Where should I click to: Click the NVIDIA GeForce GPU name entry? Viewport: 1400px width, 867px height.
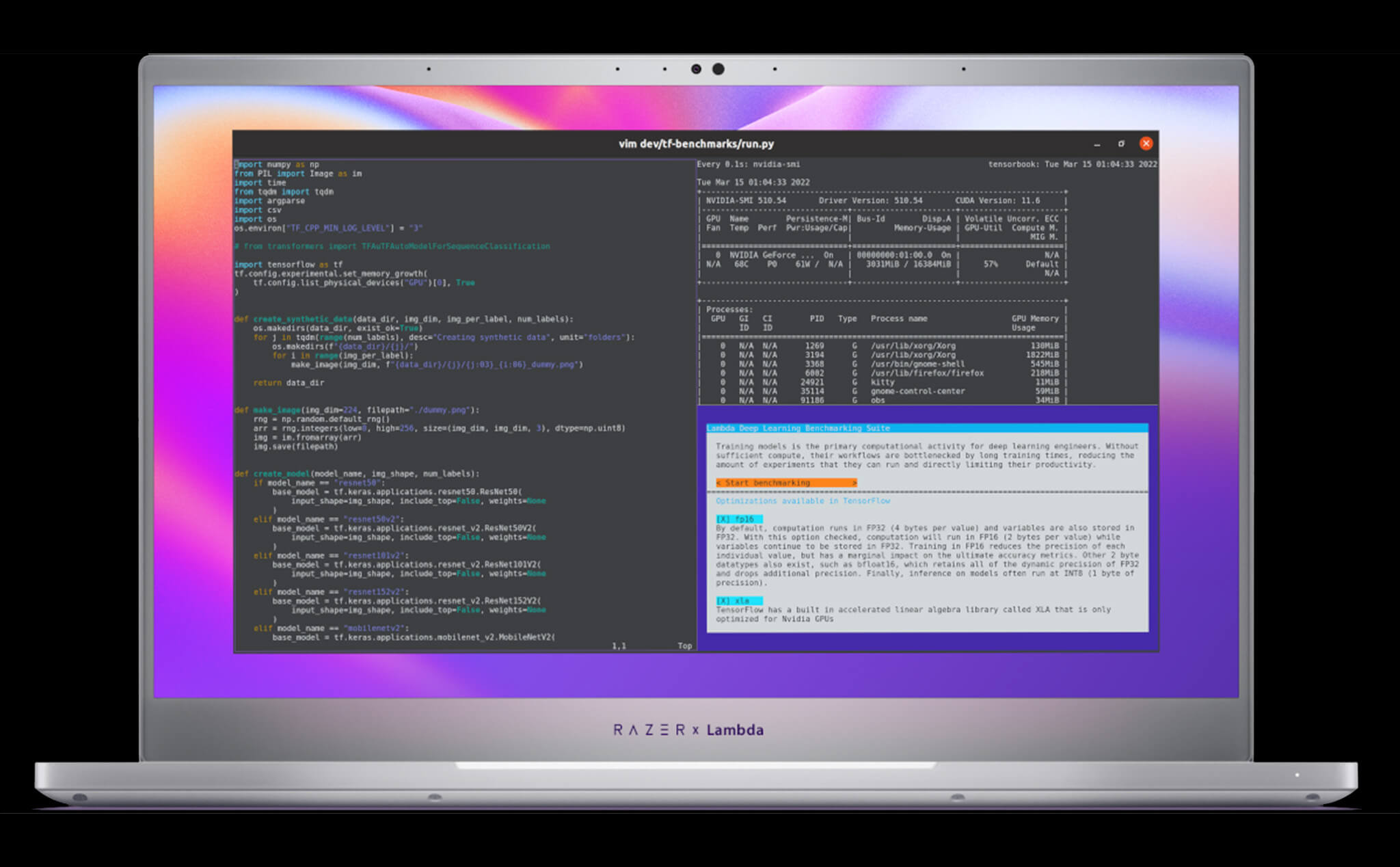(771, 255)
